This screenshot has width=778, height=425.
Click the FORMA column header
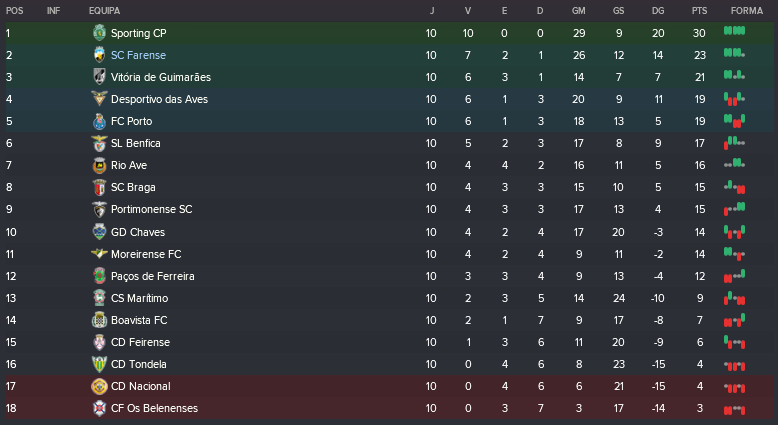pos(746,10)
